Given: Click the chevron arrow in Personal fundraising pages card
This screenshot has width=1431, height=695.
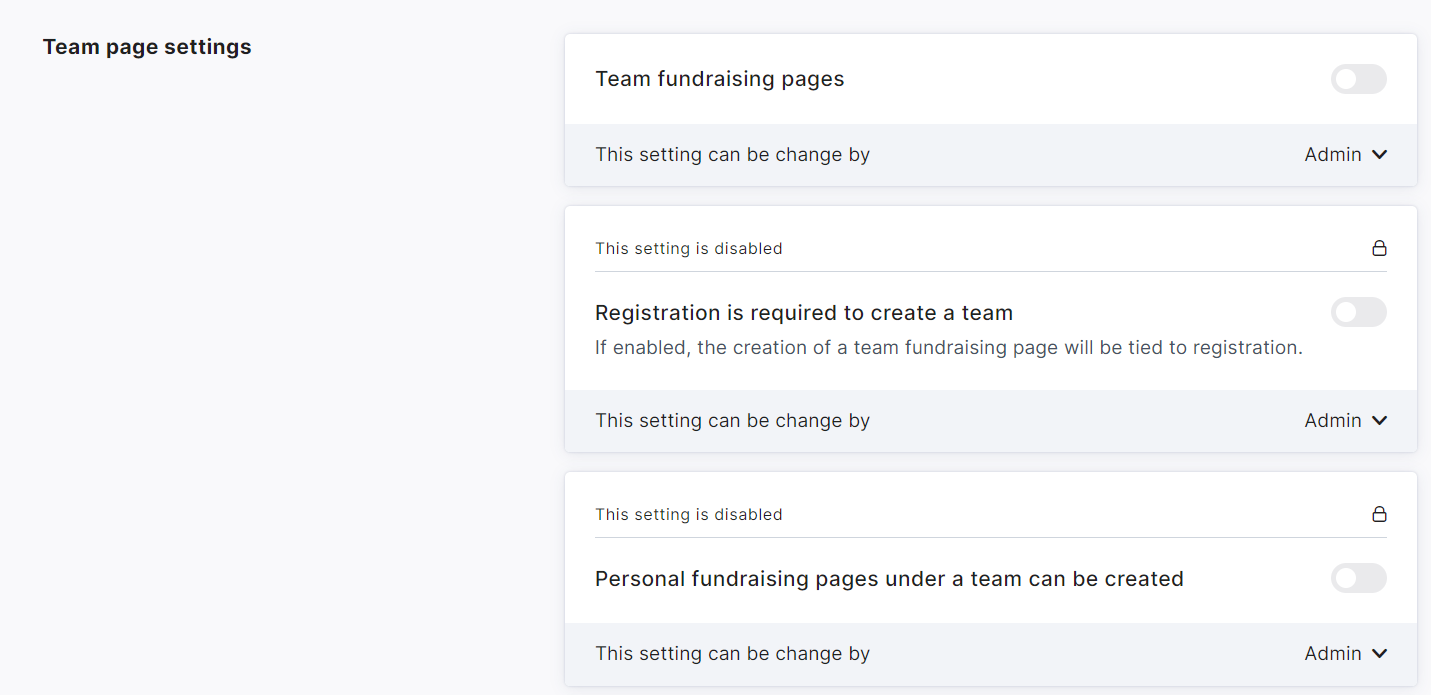Looking at the screenshot, I should tap(1380, 654).
